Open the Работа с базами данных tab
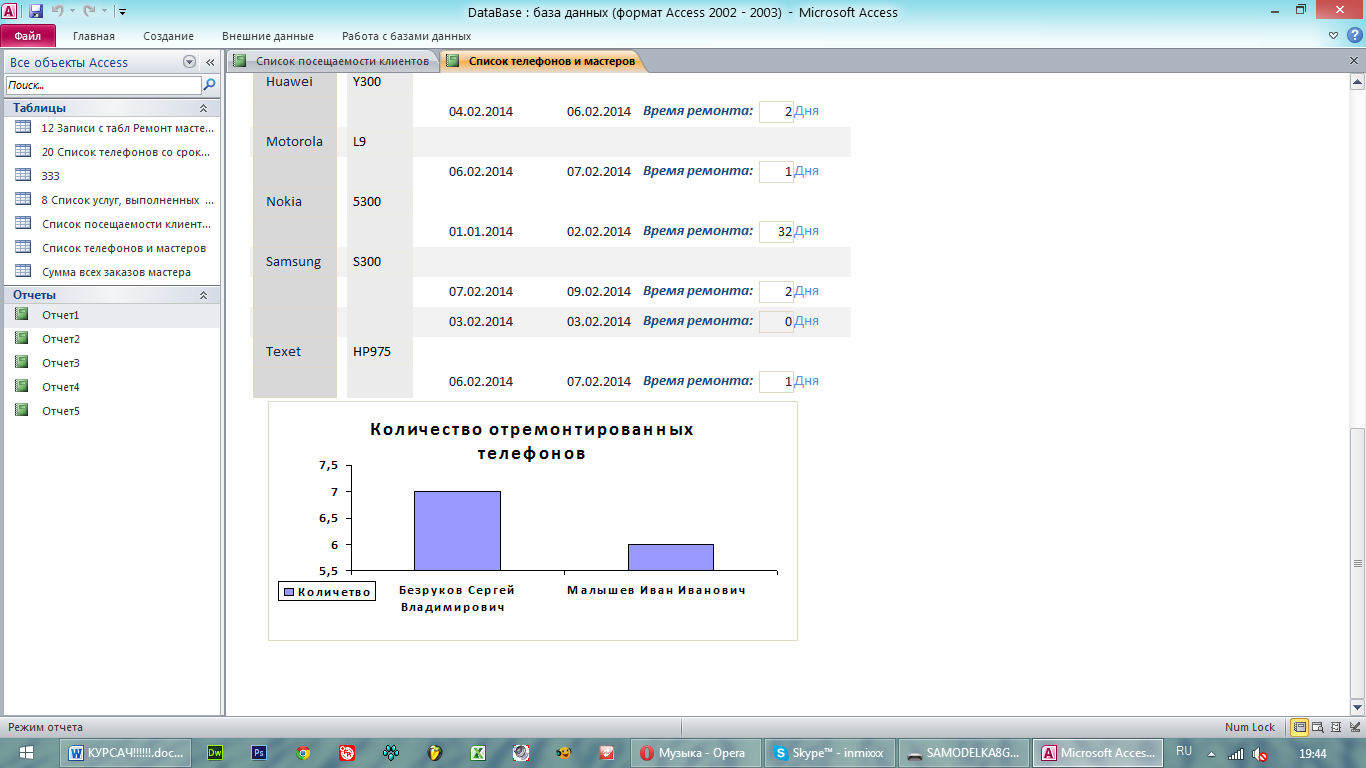The image size is (1366, 768). [x=406, y=36]
